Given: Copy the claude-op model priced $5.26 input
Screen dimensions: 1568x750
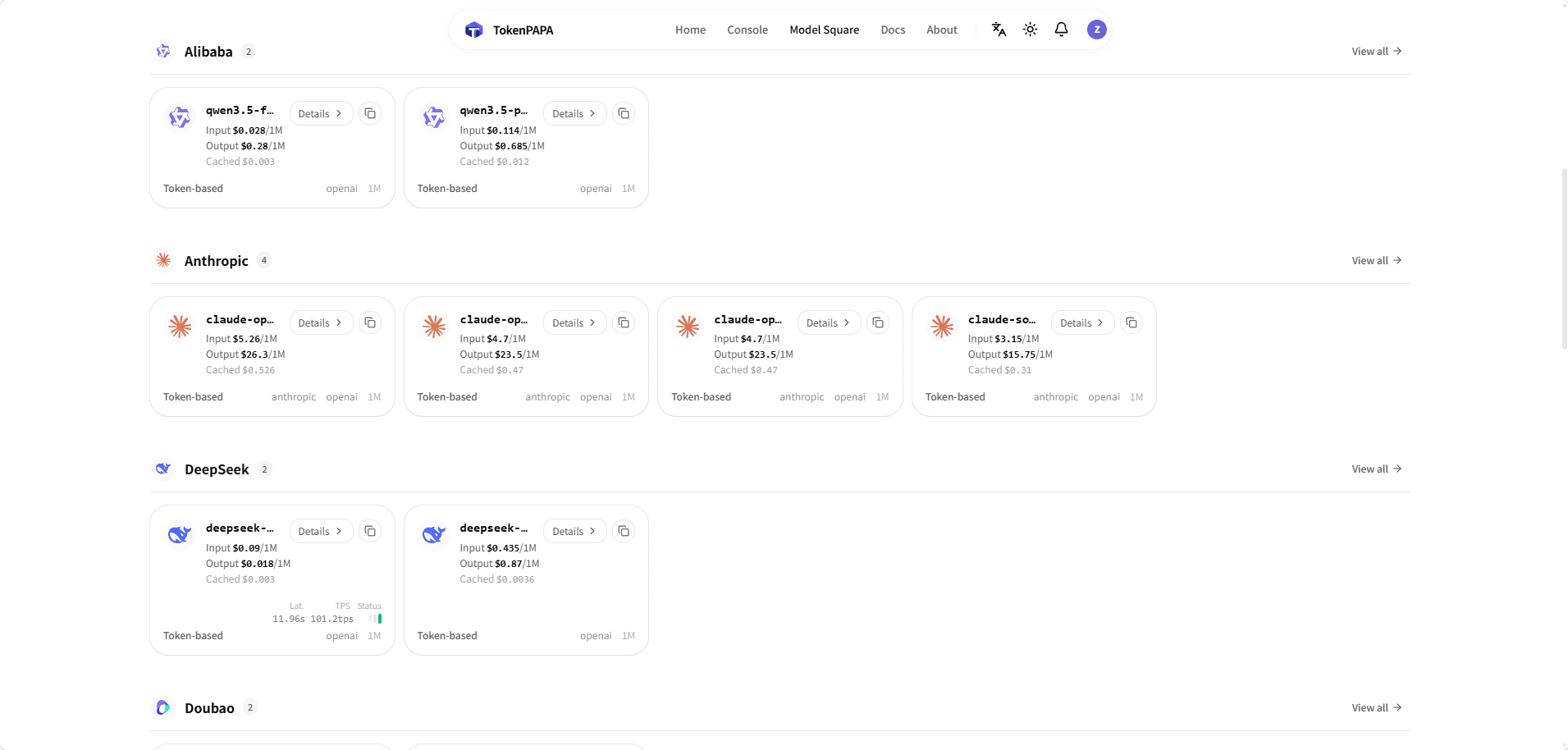Looking at the screenshot, I should 370,322.
